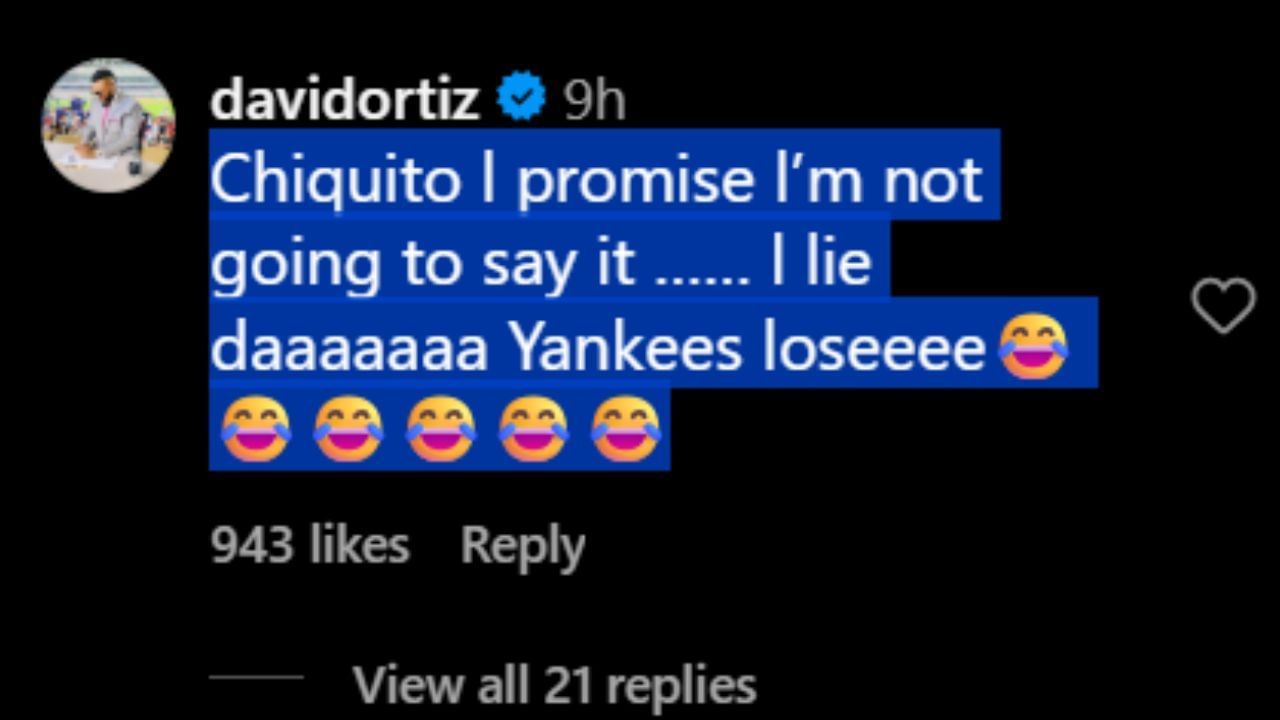Image resolution: width=1280 pixels, height=720 pixels.
Task: Expand View all 21 replies
Action: click(554, 685)
